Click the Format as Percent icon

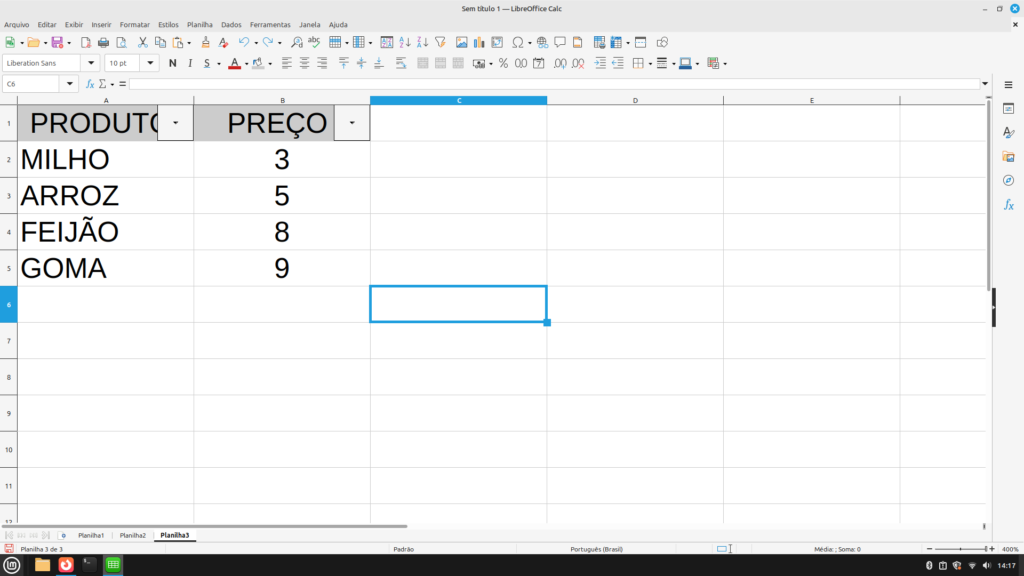coord(504,63)
